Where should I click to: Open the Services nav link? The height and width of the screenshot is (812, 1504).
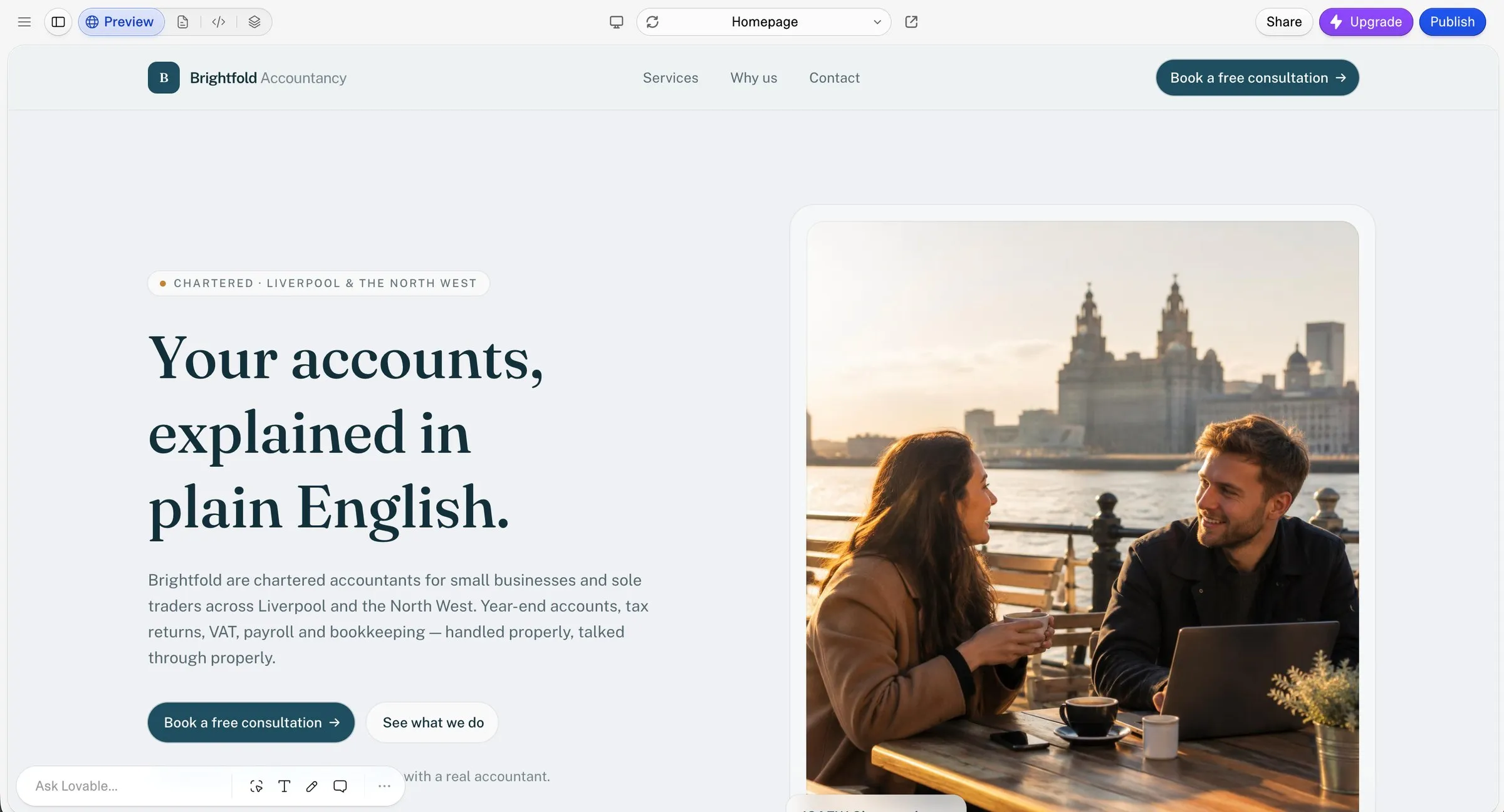pyautogui.click(x=671, y=78)
